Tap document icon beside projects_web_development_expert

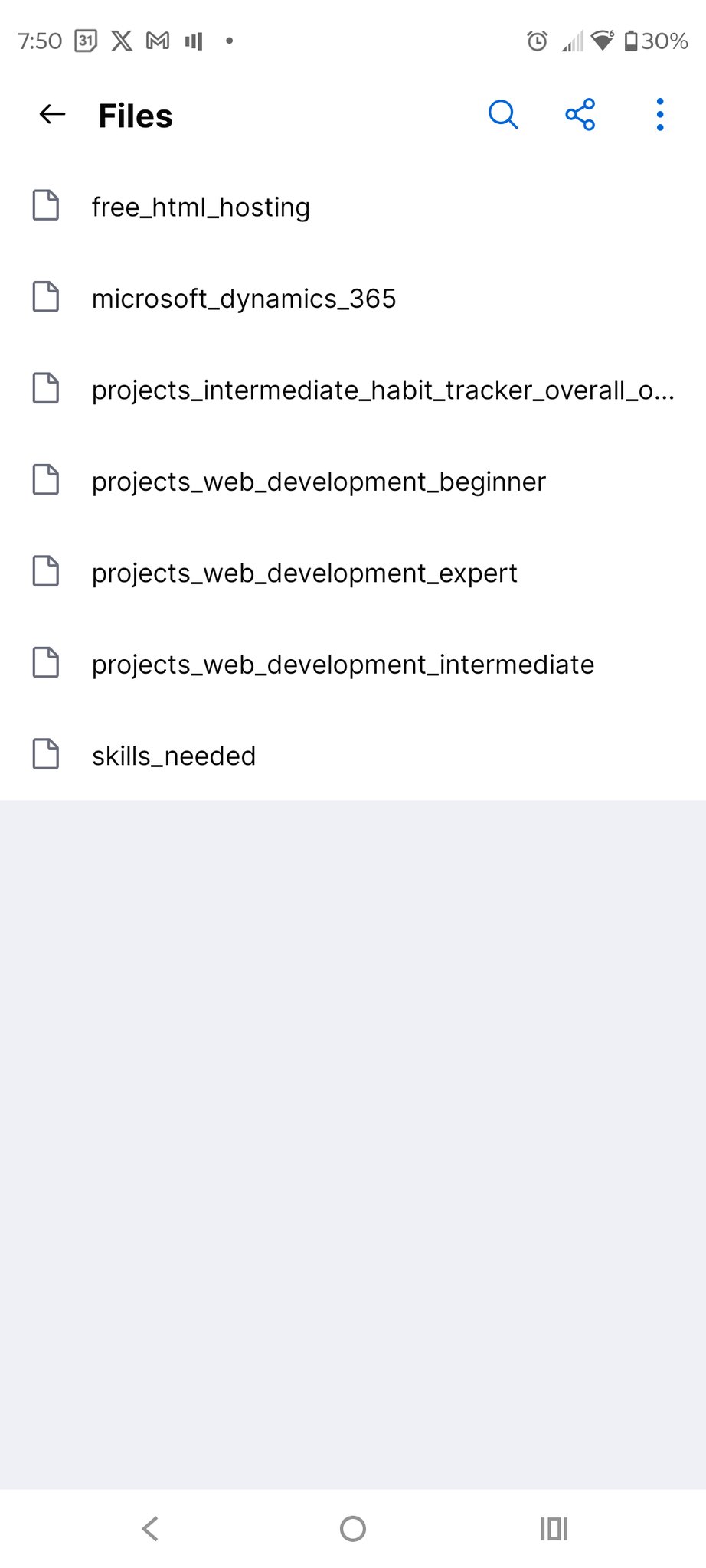[x=46, y=572]
